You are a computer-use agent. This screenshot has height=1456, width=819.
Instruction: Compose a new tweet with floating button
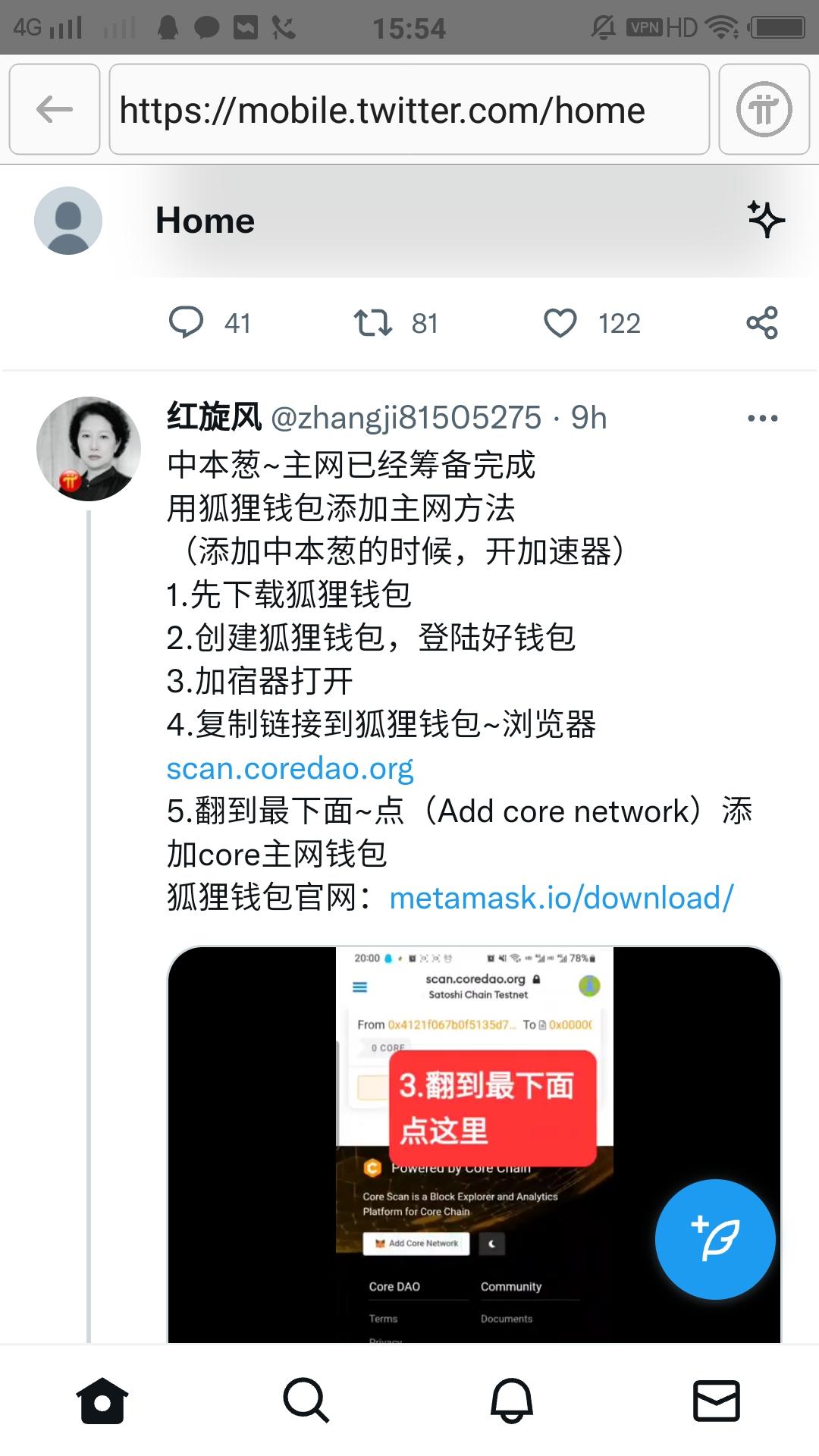point(715,1240)
